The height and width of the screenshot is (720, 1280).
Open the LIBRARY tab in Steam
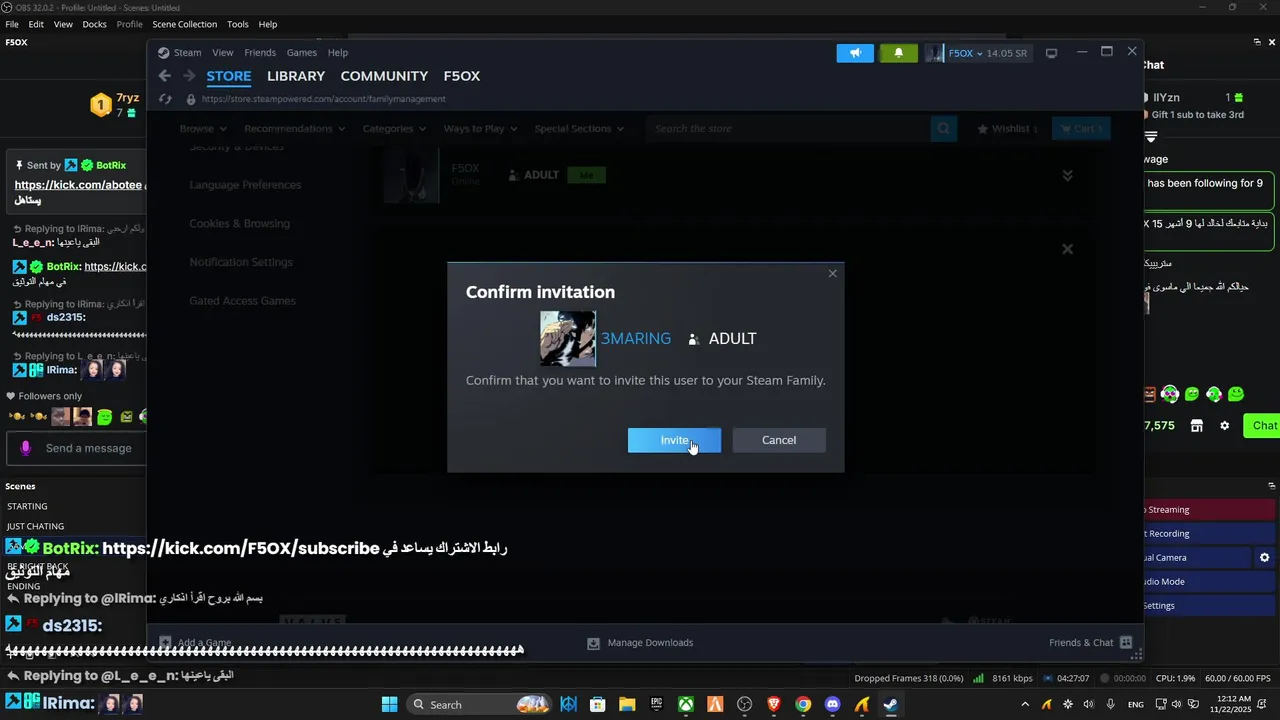296,76
